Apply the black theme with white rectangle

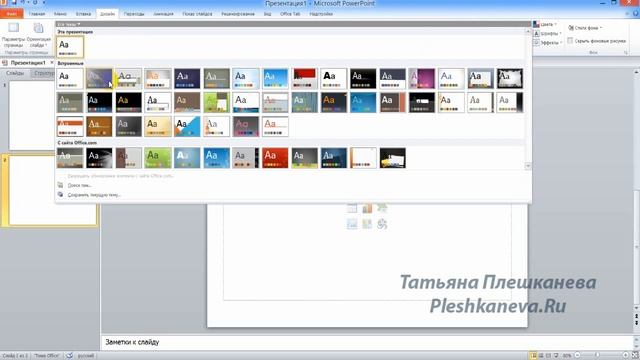(x=422, y=102)
